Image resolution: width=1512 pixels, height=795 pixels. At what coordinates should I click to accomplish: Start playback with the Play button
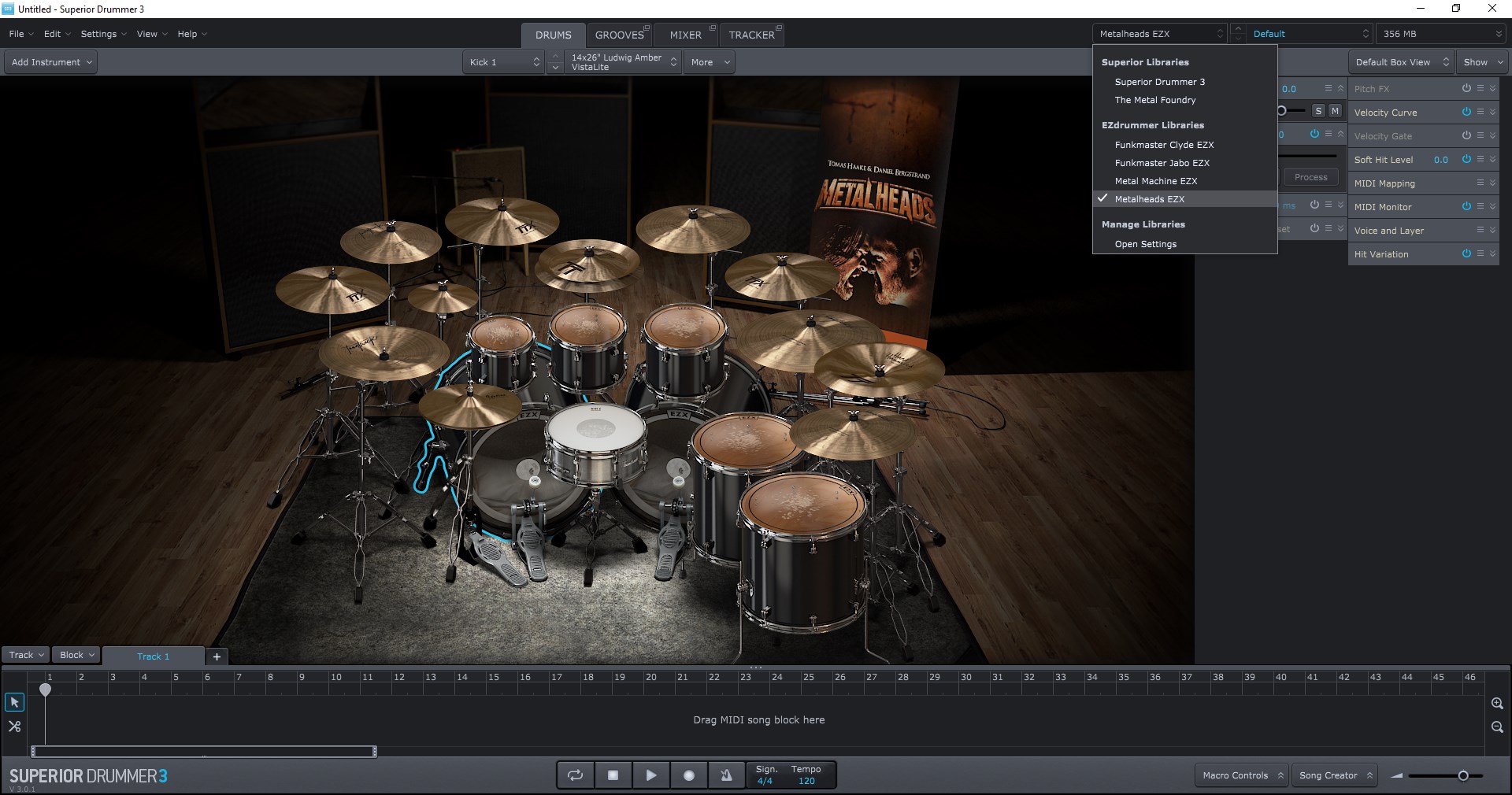pos(650,775)
